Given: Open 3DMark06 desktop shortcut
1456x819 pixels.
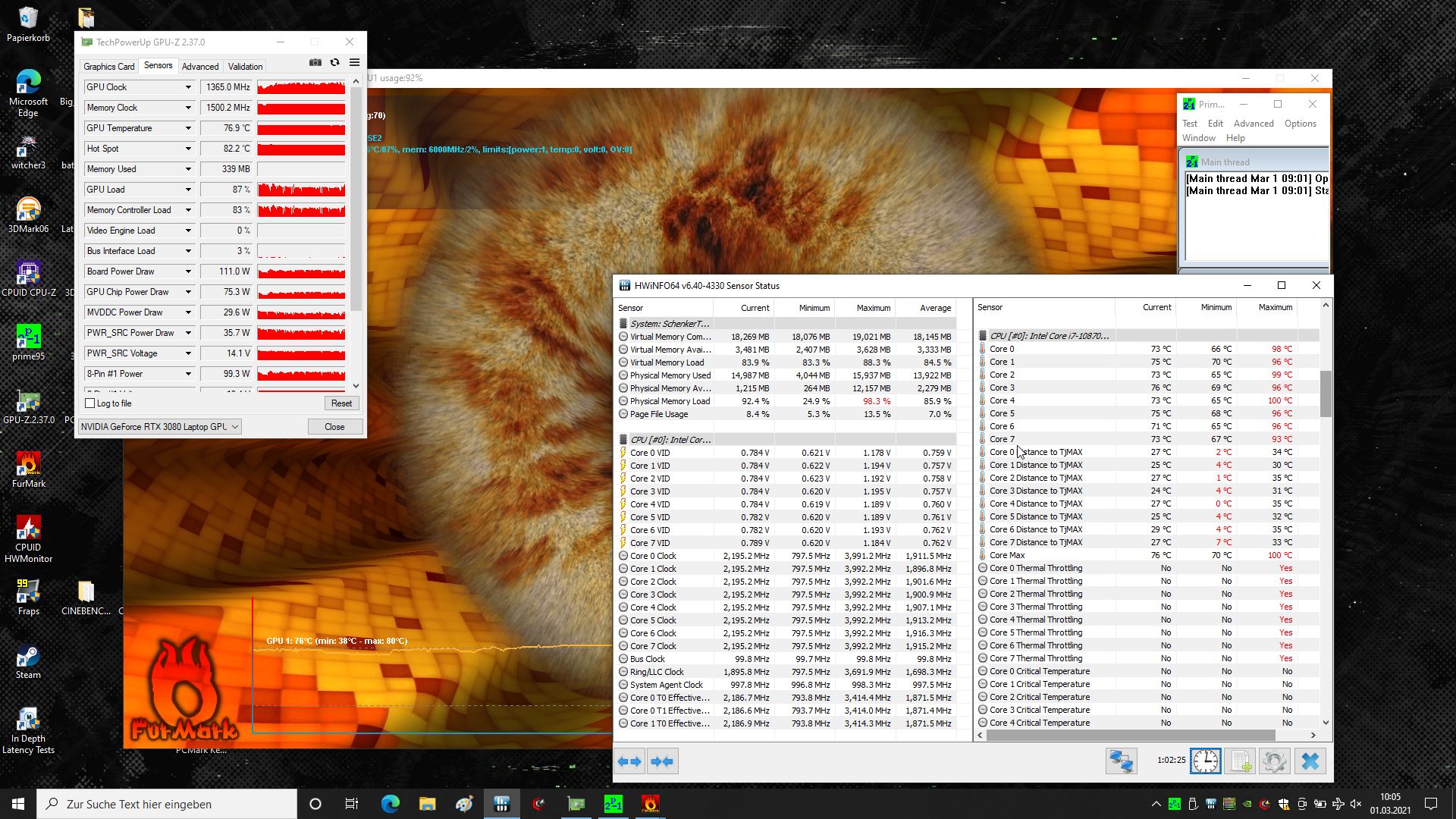Looking at the screenshot, I should (28, 215).
